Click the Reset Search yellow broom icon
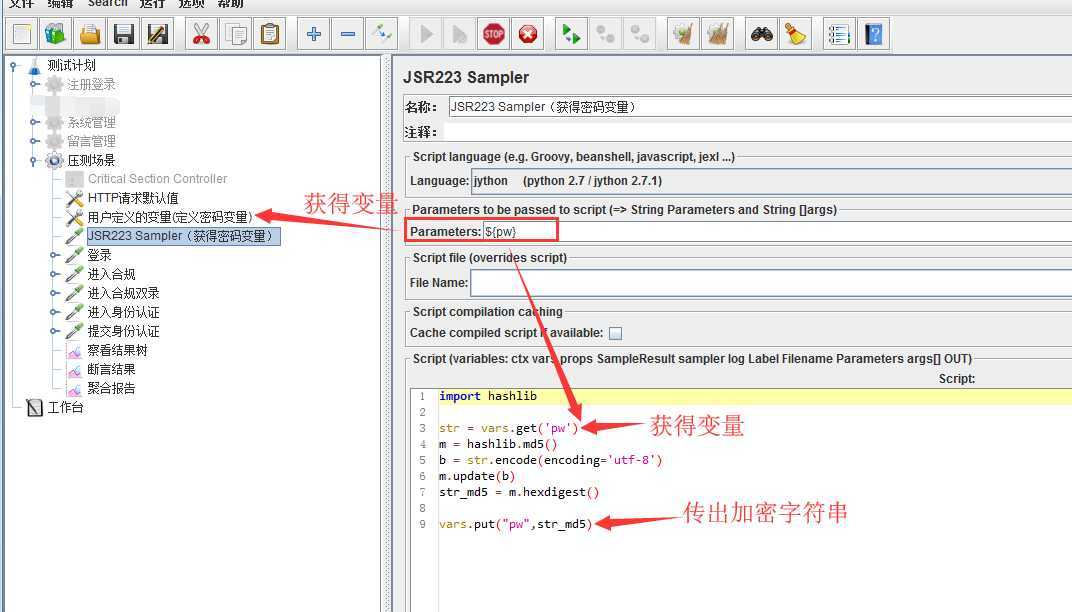 (795, 34)
